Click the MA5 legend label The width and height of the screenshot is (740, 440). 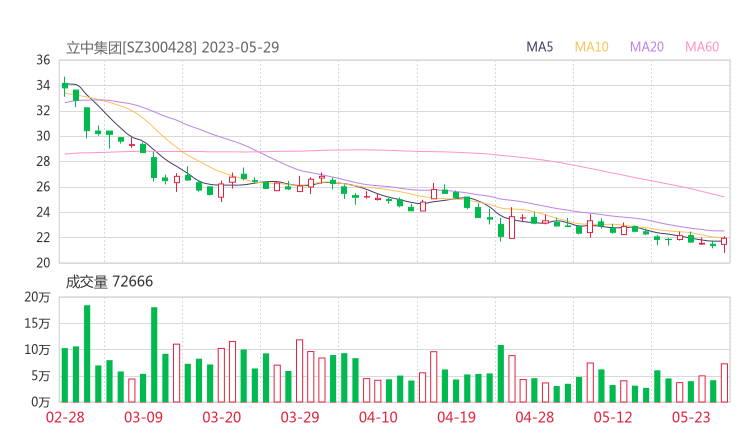(x=539, y=47)
